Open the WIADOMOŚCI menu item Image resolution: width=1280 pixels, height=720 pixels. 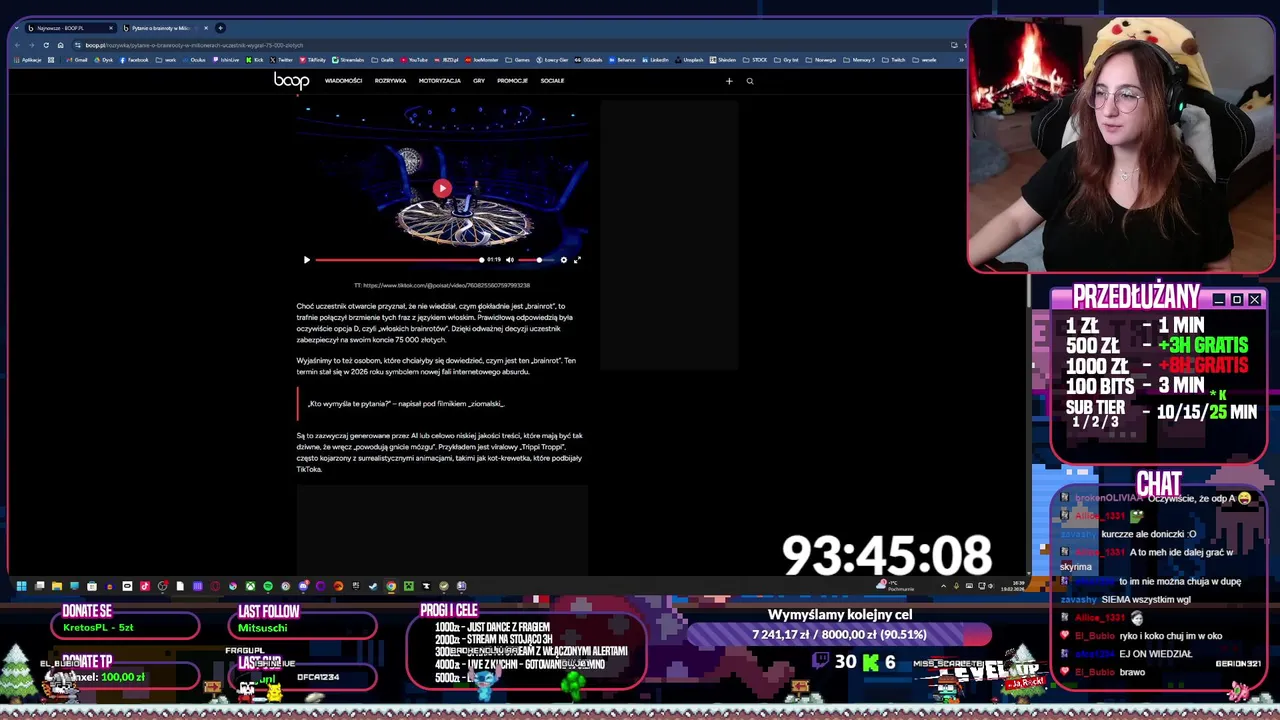pos(343,81)
